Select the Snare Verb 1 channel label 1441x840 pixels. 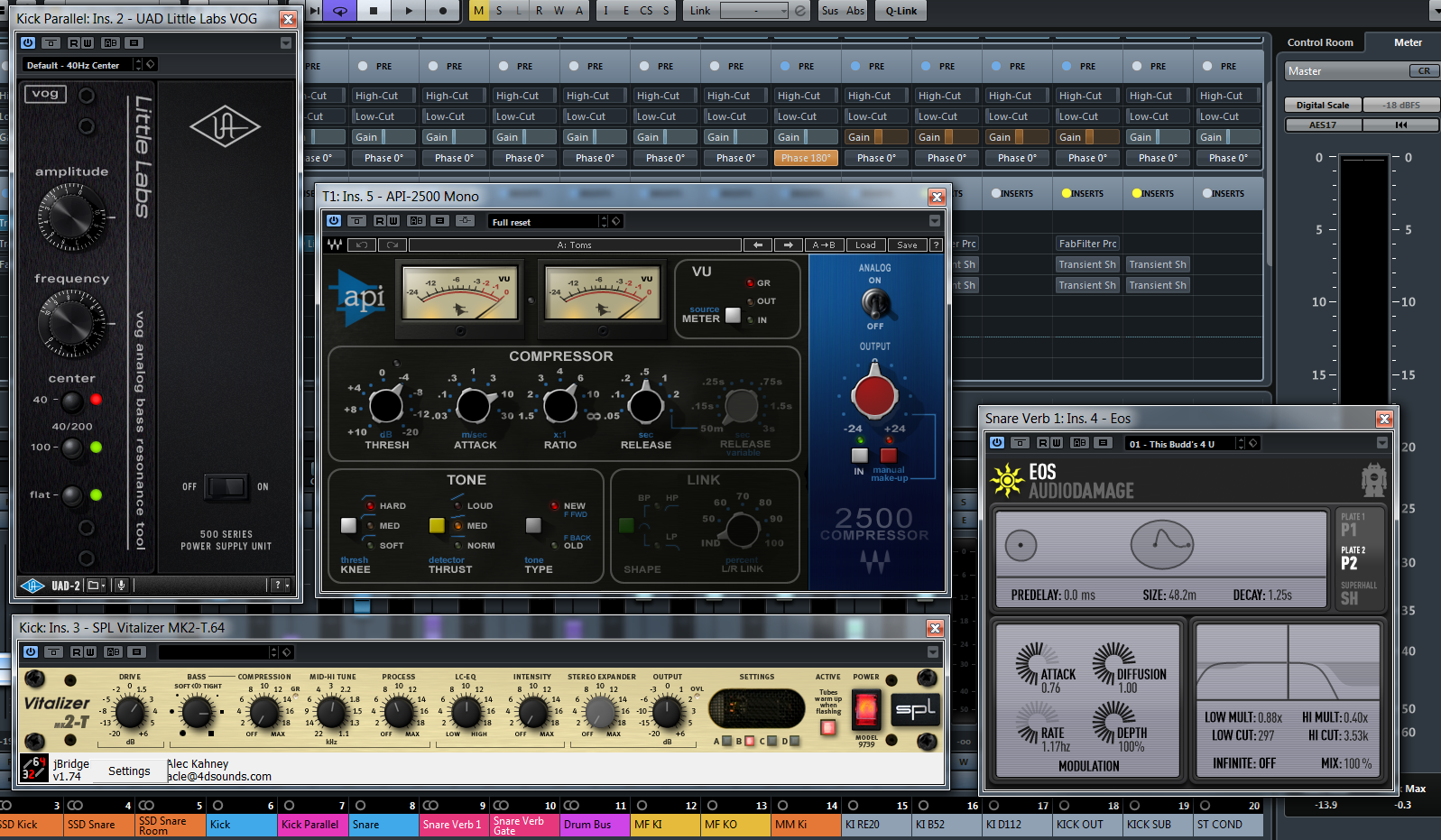tap(455, 824)
